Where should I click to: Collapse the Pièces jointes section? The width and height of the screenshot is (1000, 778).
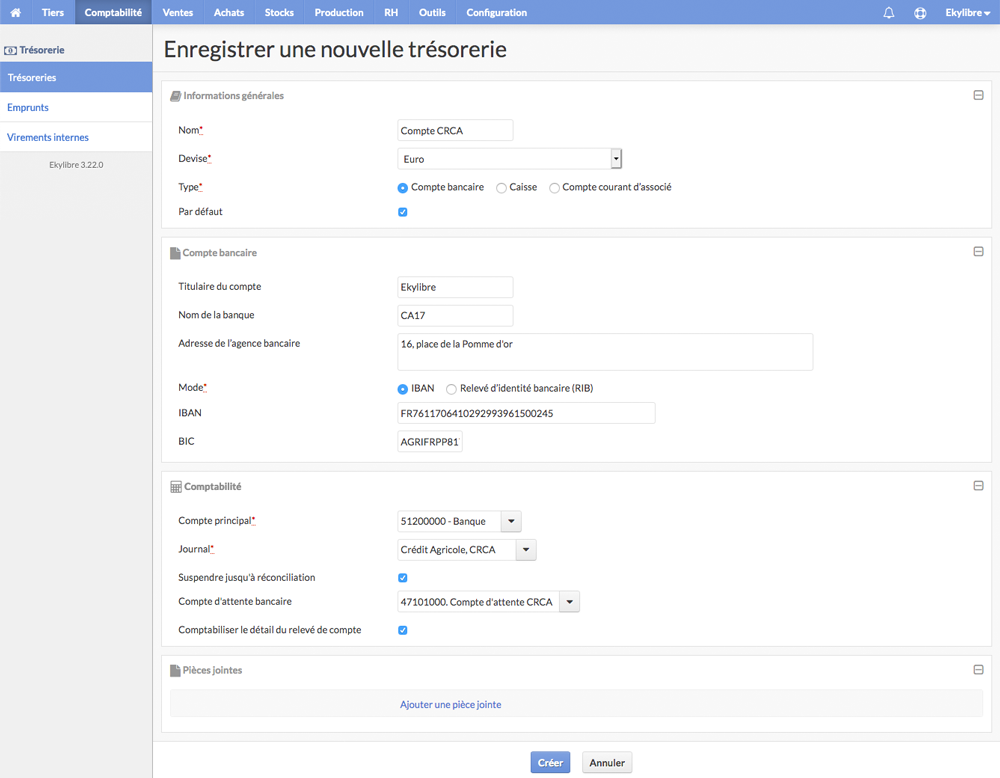pyautogui.click(x=978, y=670)
